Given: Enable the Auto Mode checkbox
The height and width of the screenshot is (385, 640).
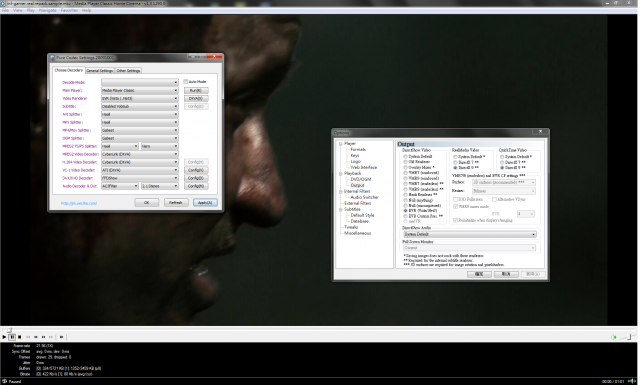Looking at the screenshot, I should 186,82.
